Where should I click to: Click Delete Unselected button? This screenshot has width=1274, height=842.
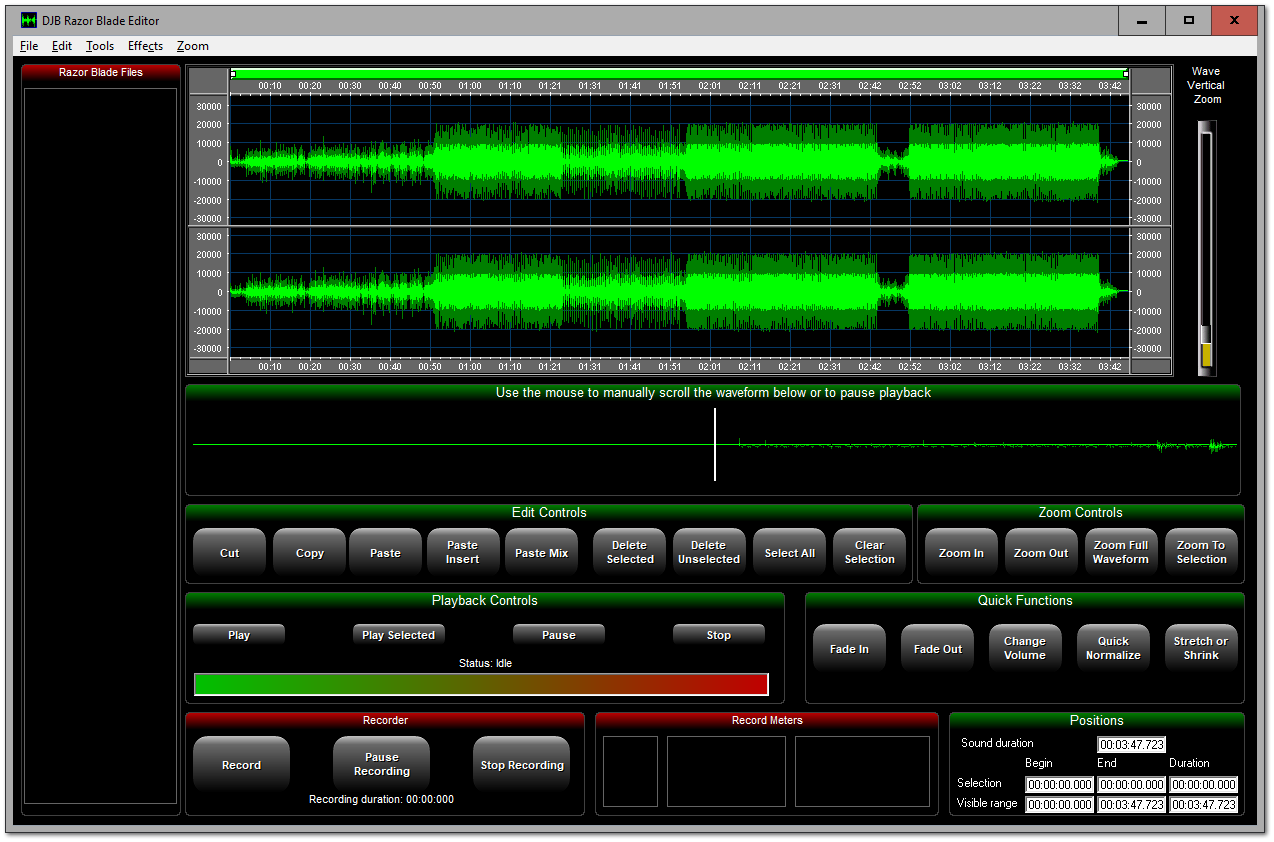(x=709, y=553)
